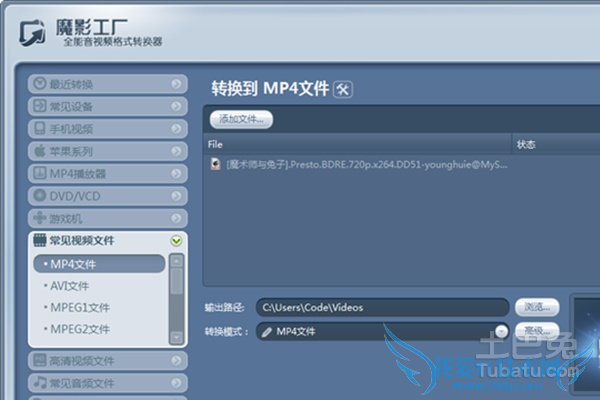Open the 转换模式 dropdown arrow
Viewport: 600px width, 400px height.
pos(501,331)
